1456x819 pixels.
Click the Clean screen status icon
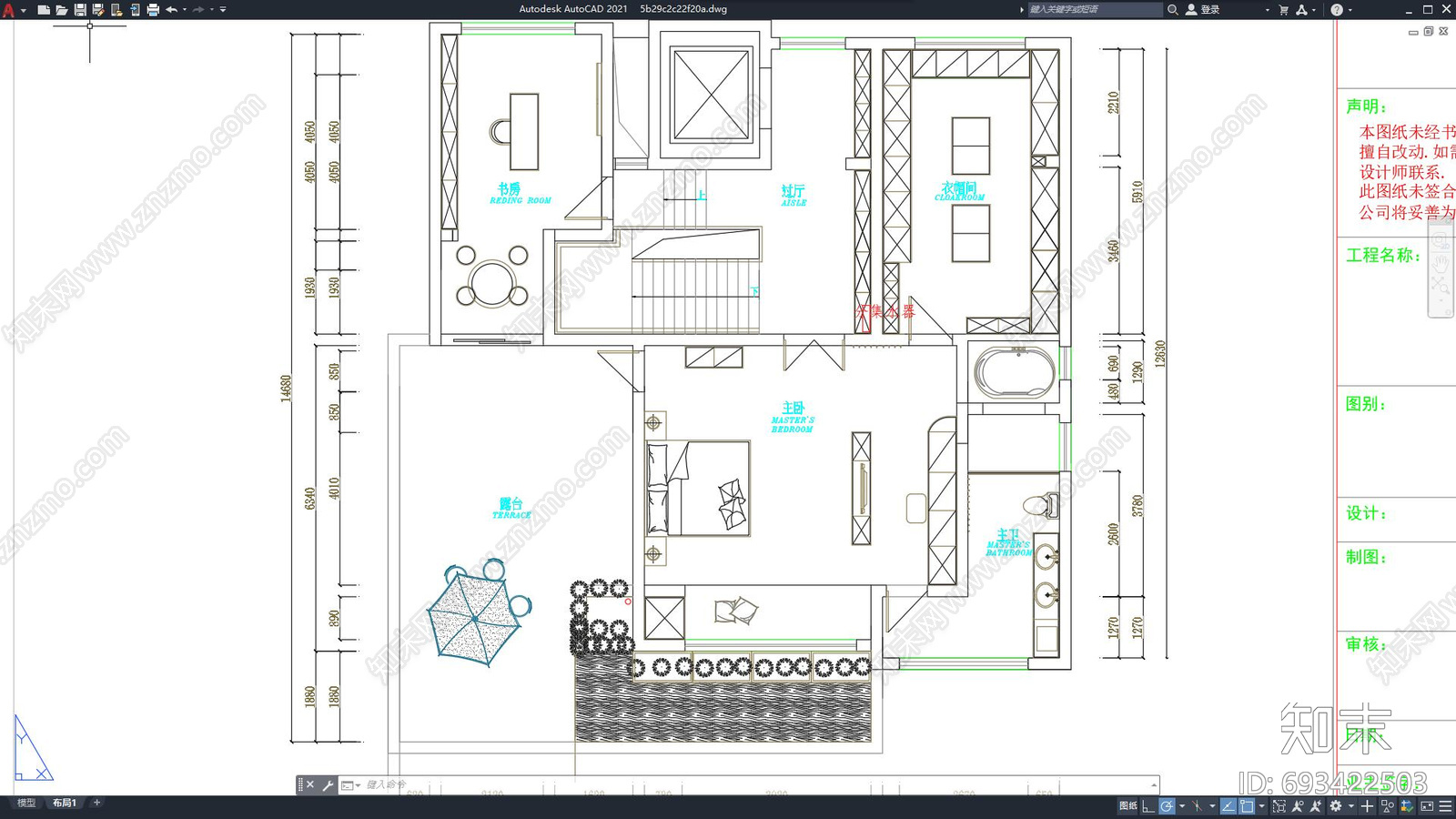[x=1427, y=806]
